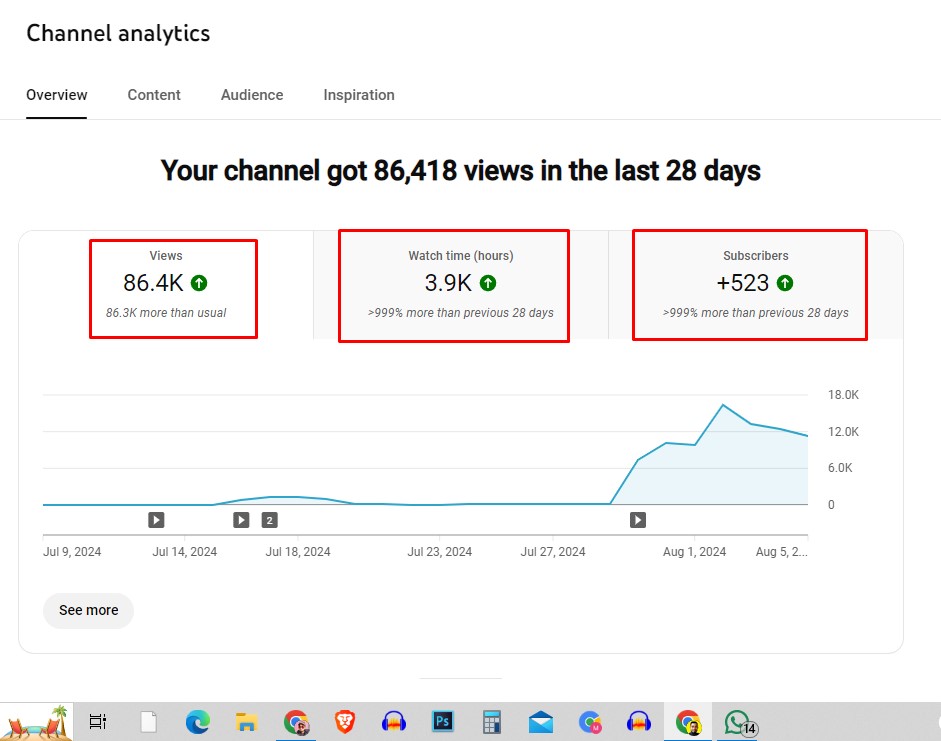Select the Views metric card
Screen dimensions: 941x741
[x=166, y=284]
